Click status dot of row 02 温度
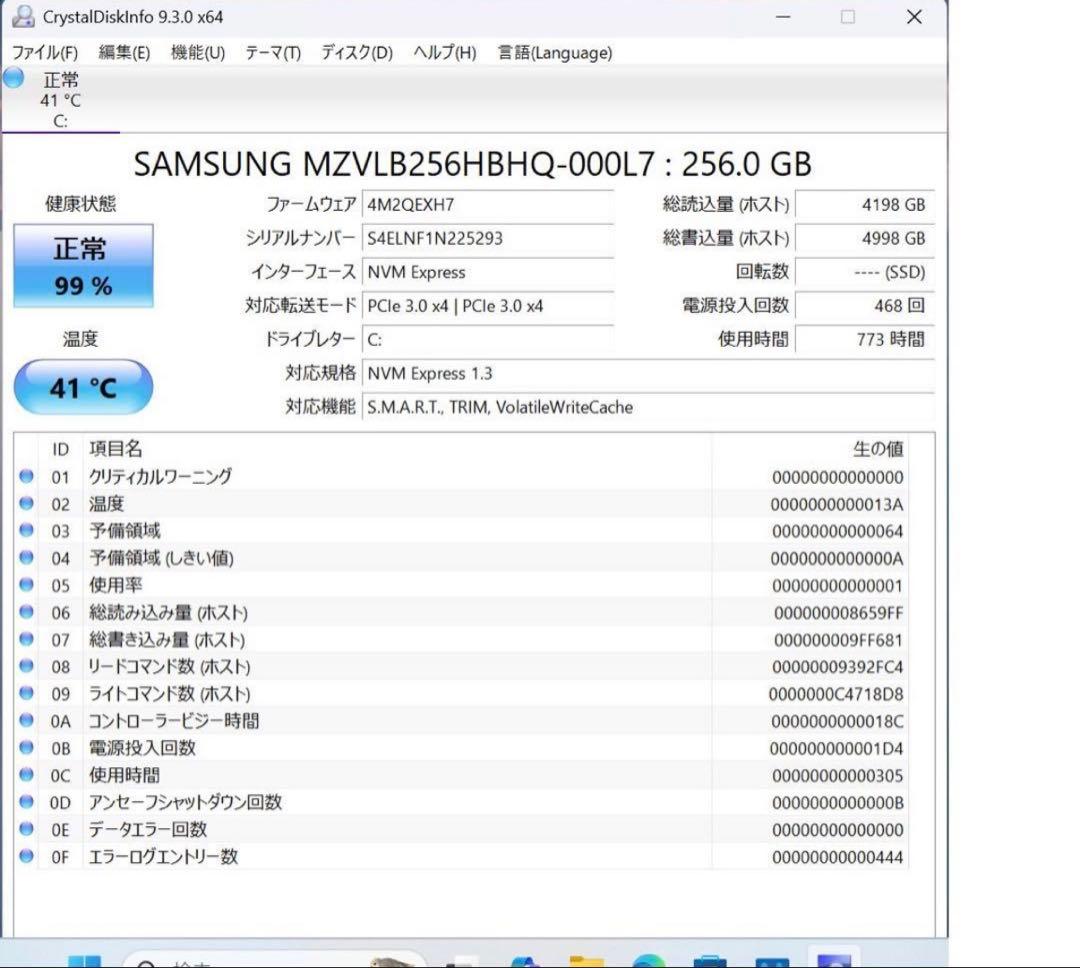 [26, 504]
